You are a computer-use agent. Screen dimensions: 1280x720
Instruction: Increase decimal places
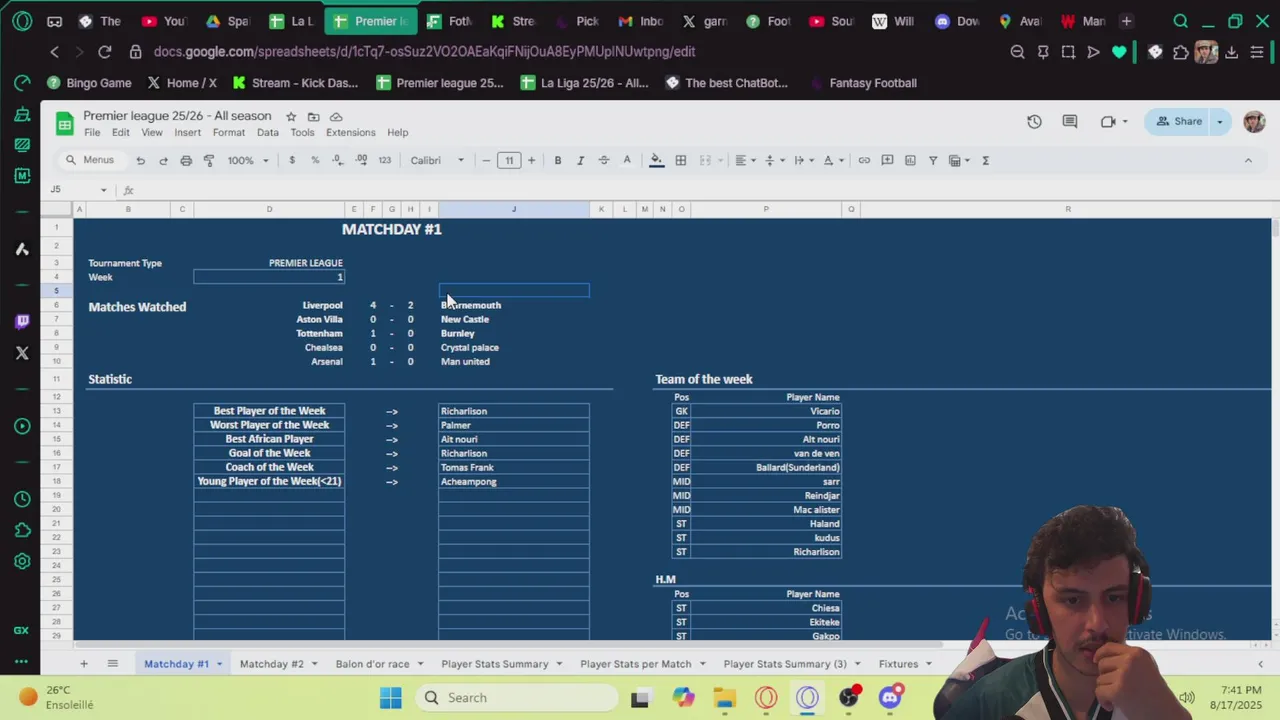tap(361, 160)
